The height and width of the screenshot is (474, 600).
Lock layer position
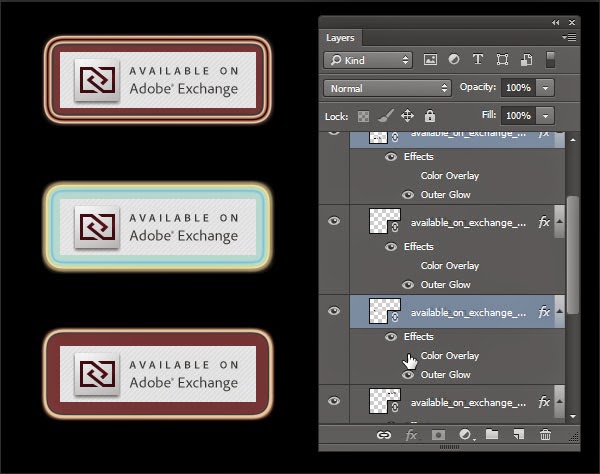408,116
